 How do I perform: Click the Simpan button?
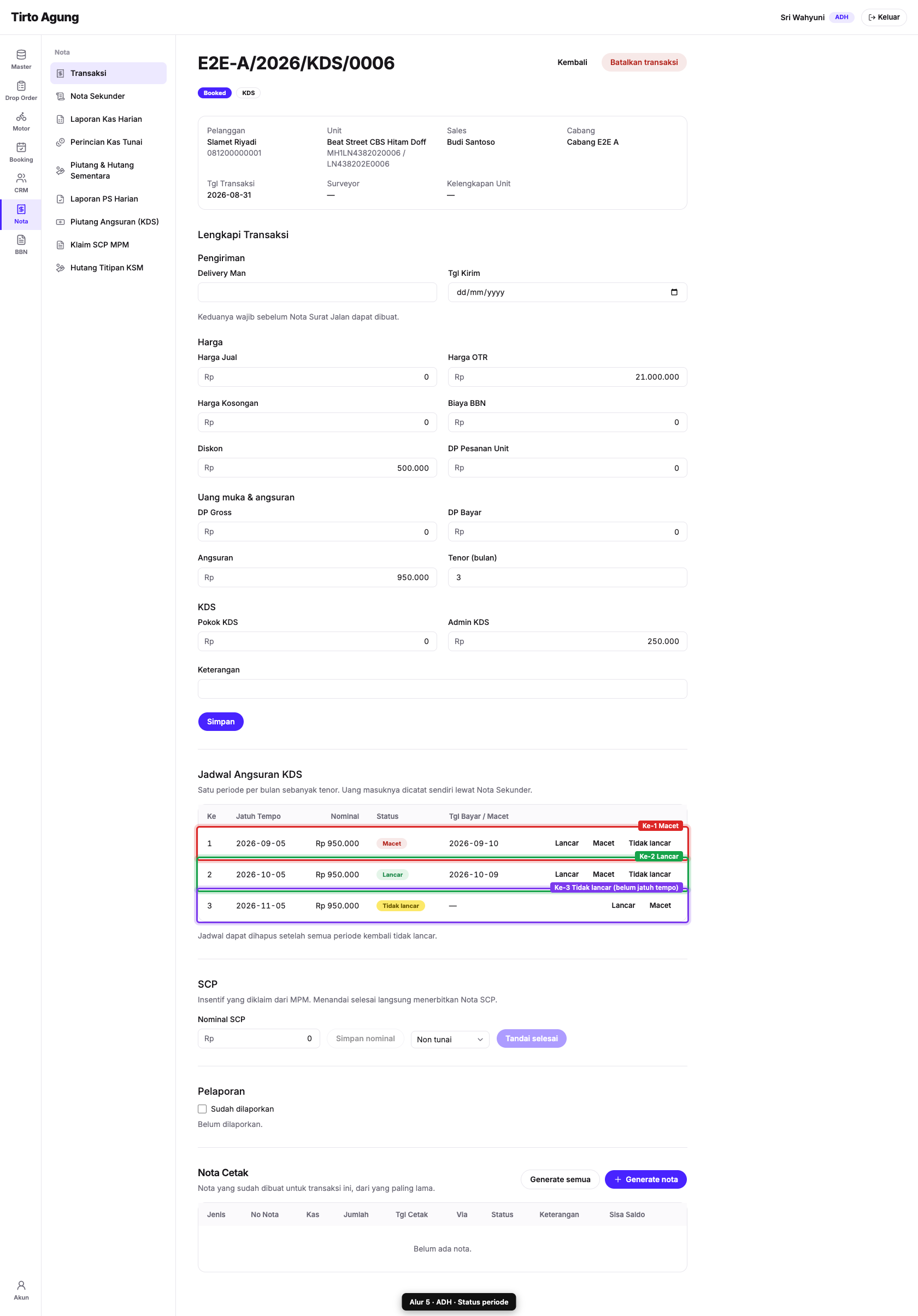click(221, 722)
